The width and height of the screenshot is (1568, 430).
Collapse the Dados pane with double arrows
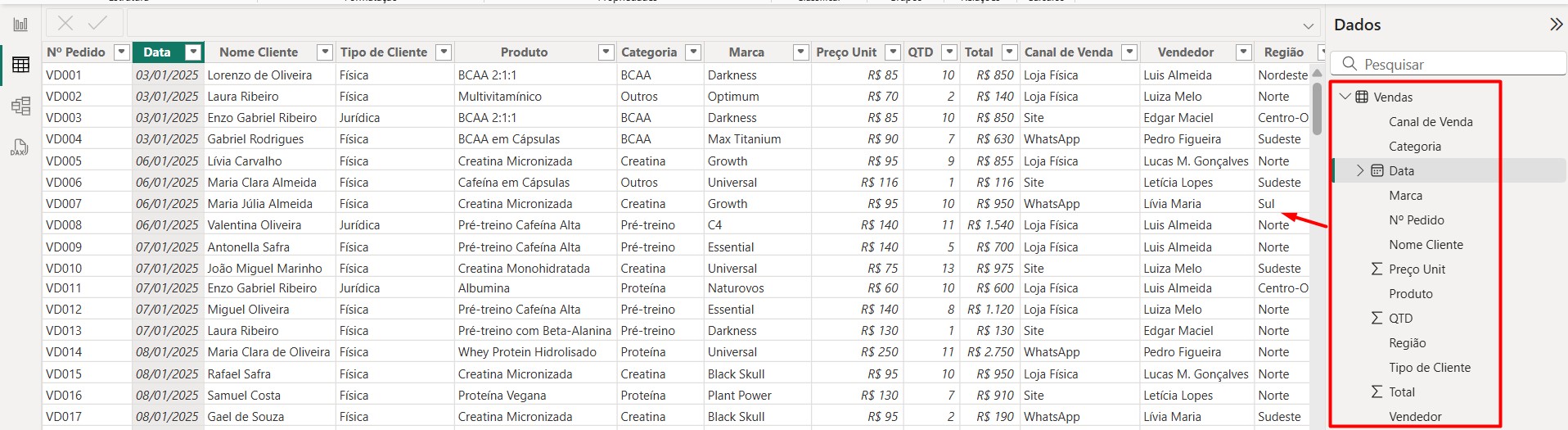tap(1557, 25)
